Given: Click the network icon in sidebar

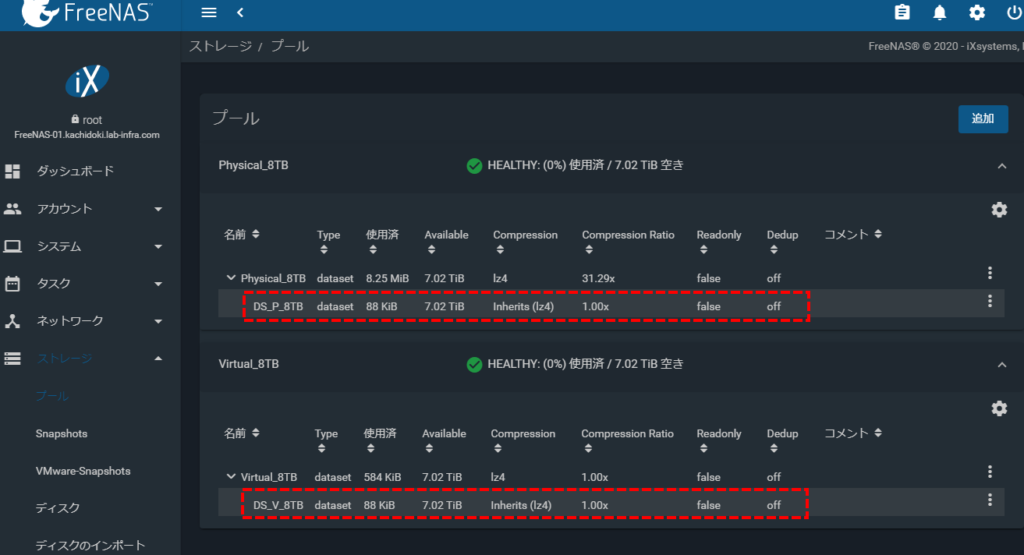Looking at the screenshot, I should click(x=12, y=321).
